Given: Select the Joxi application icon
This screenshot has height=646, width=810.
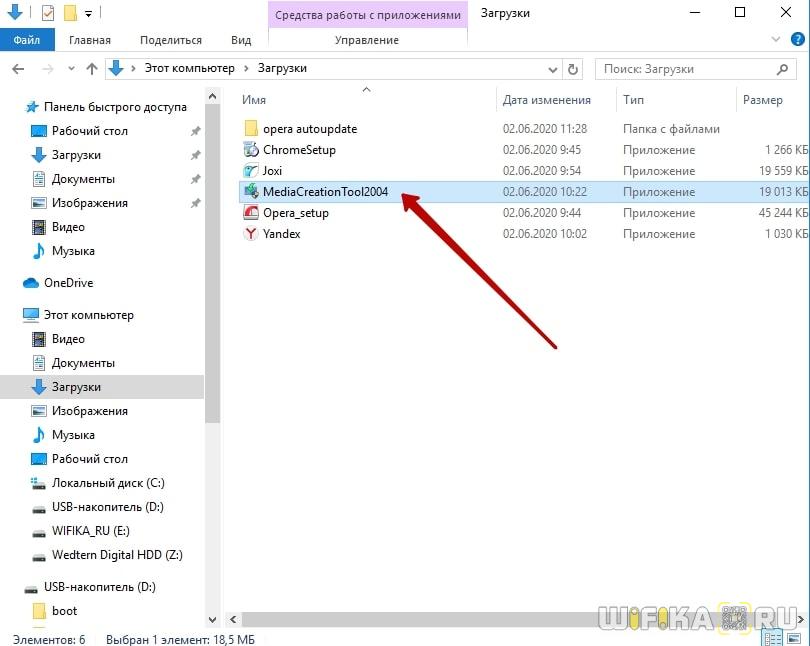Looking at the screenshot, I should (x=251, y=170).
